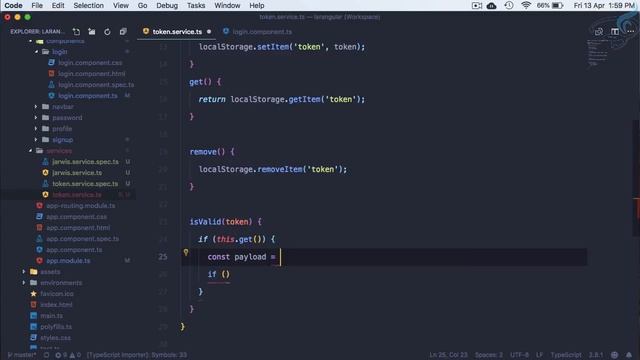The image size is (640, 360).
Task: Click the feedback smiley in status bar
Action: (x=614, y=355)
